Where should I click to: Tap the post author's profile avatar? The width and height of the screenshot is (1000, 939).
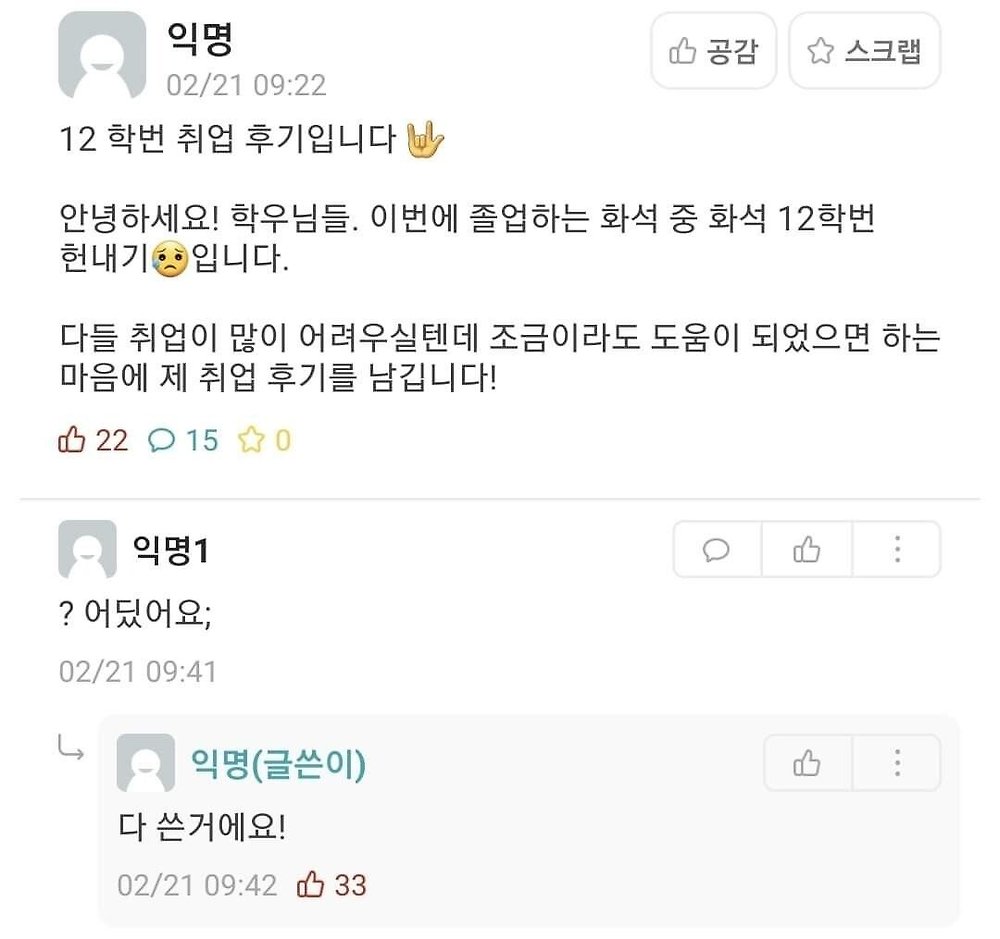tap(102, 55)
